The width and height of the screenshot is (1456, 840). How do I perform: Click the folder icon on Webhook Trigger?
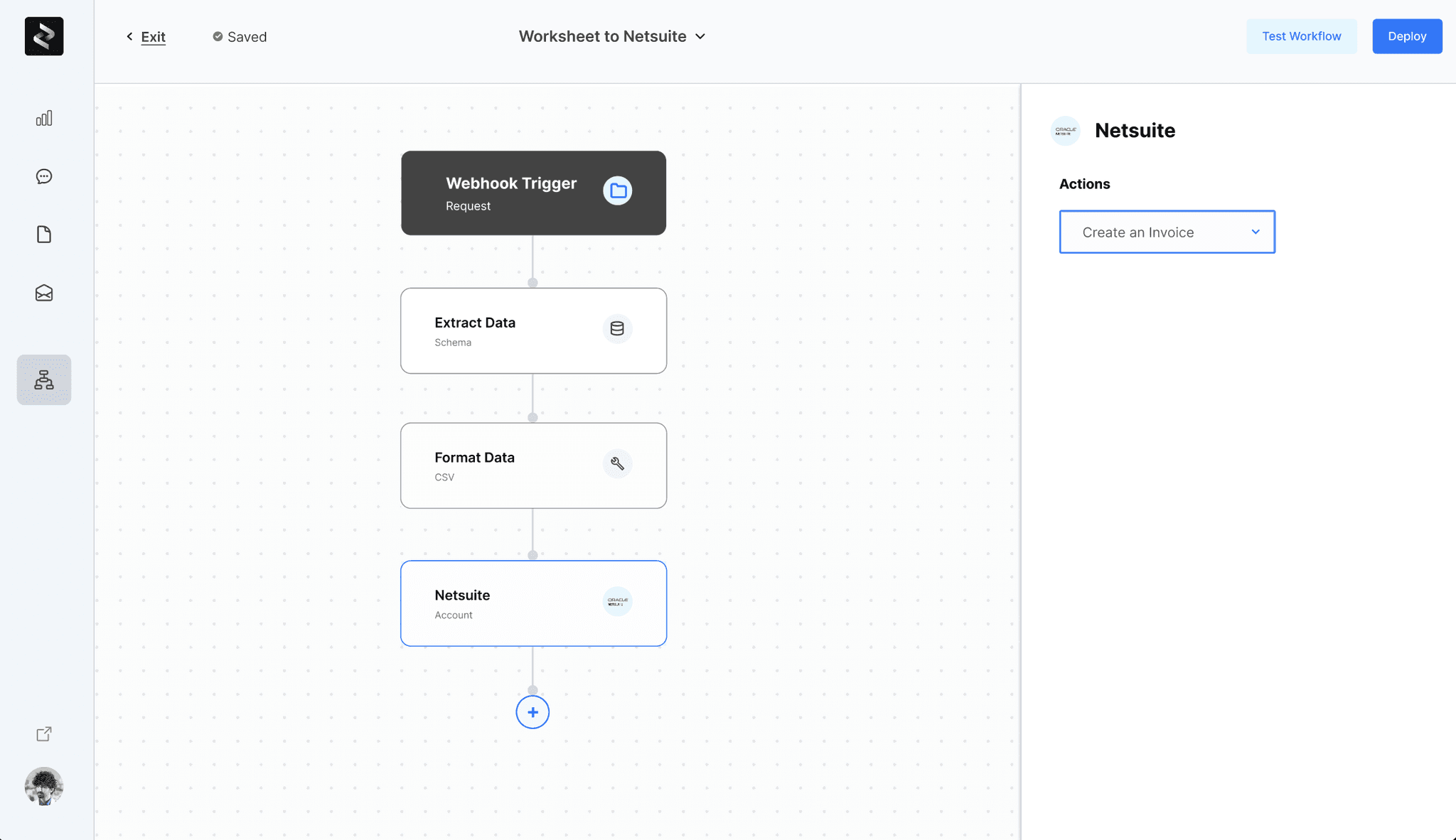(618, 190)
